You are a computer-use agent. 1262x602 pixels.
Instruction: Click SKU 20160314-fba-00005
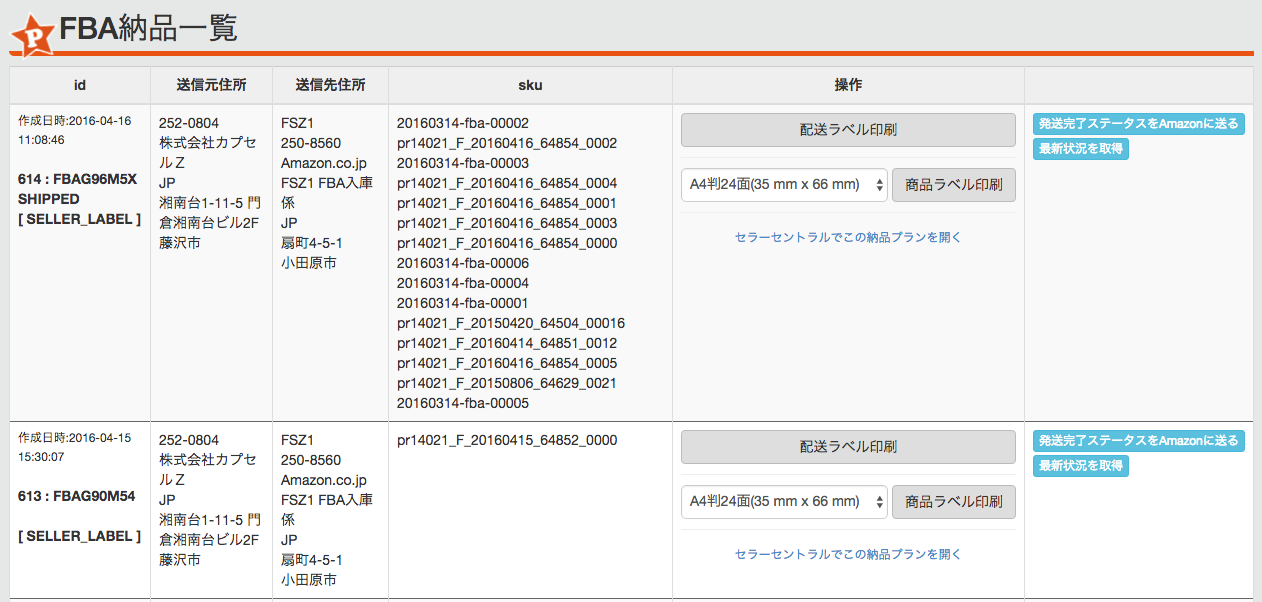click(x=463, y=403)
